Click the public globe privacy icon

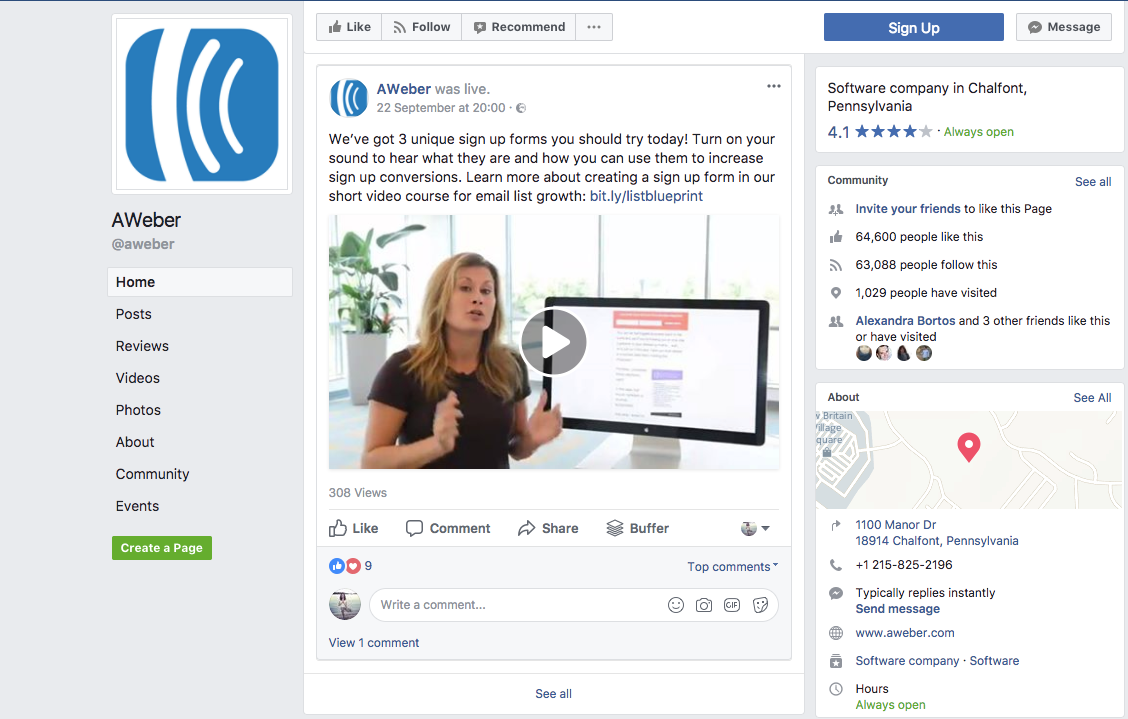[522, 108]
